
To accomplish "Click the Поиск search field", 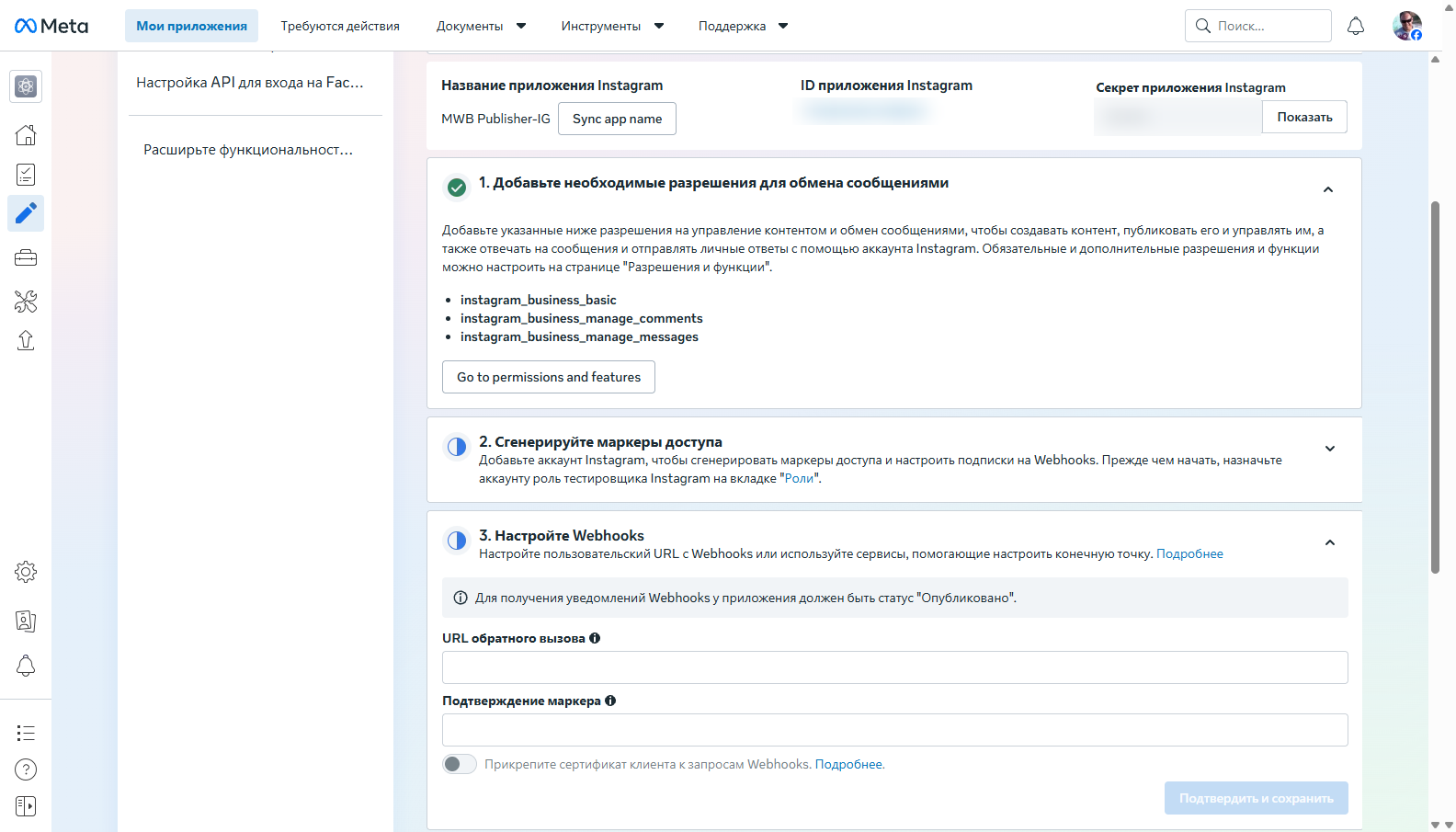I will point(1258,26).
